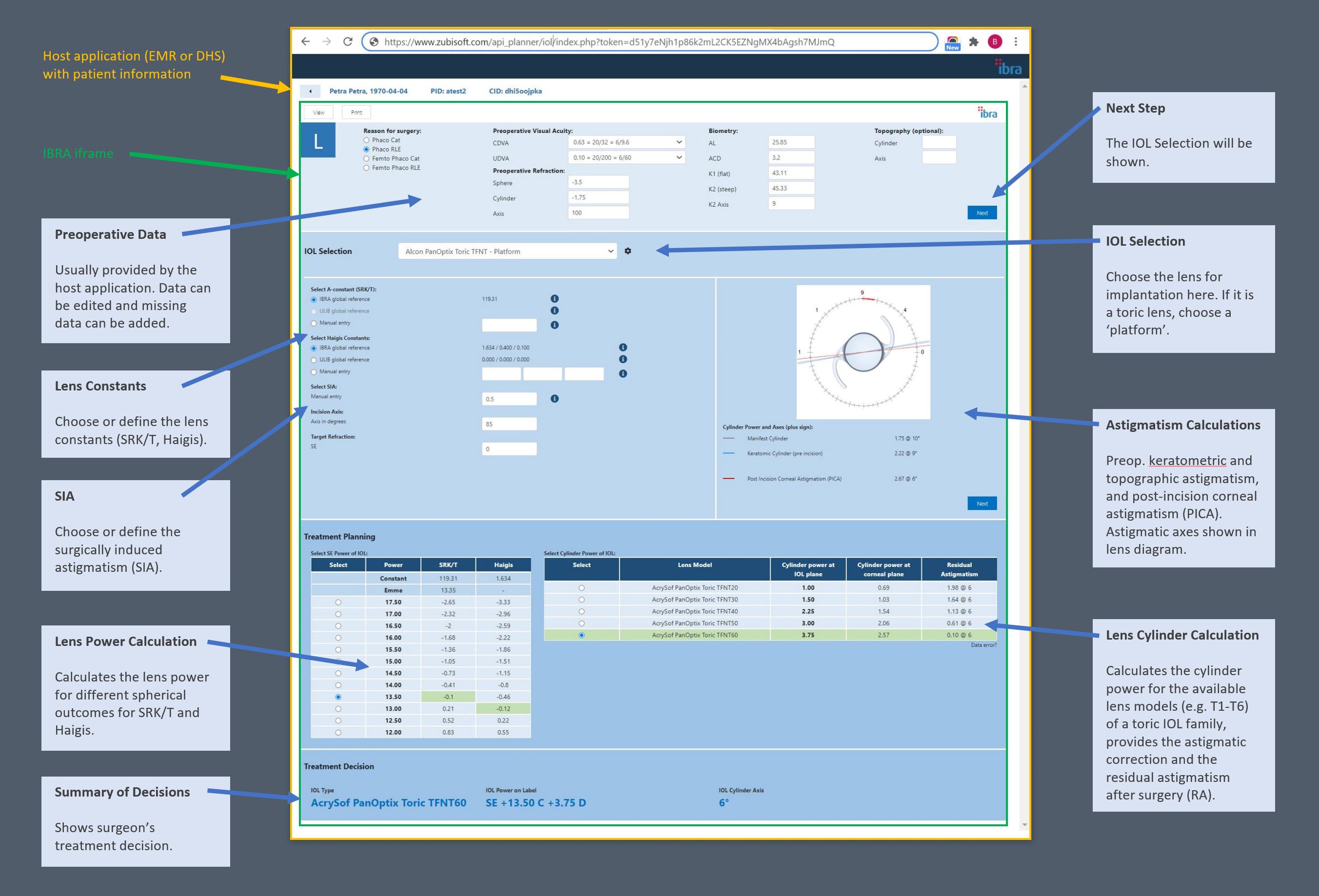The width and height of the screenshot is (1319, 896).
Task: Click the rainbow New extension icon
Action: coord(952,42)
